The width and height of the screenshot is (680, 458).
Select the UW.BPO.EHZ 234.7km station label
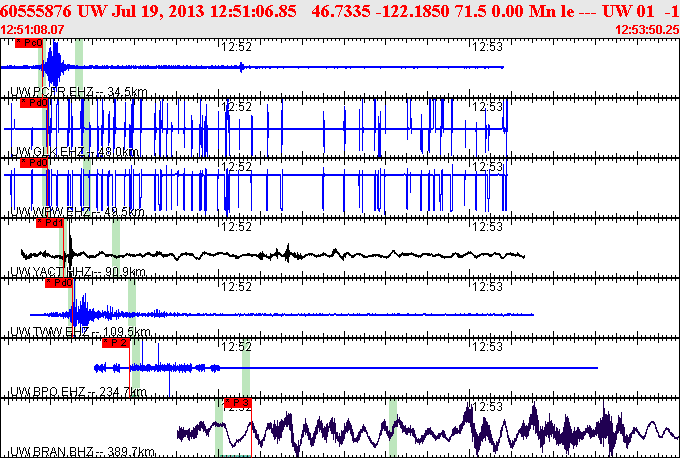click(77, 392)
